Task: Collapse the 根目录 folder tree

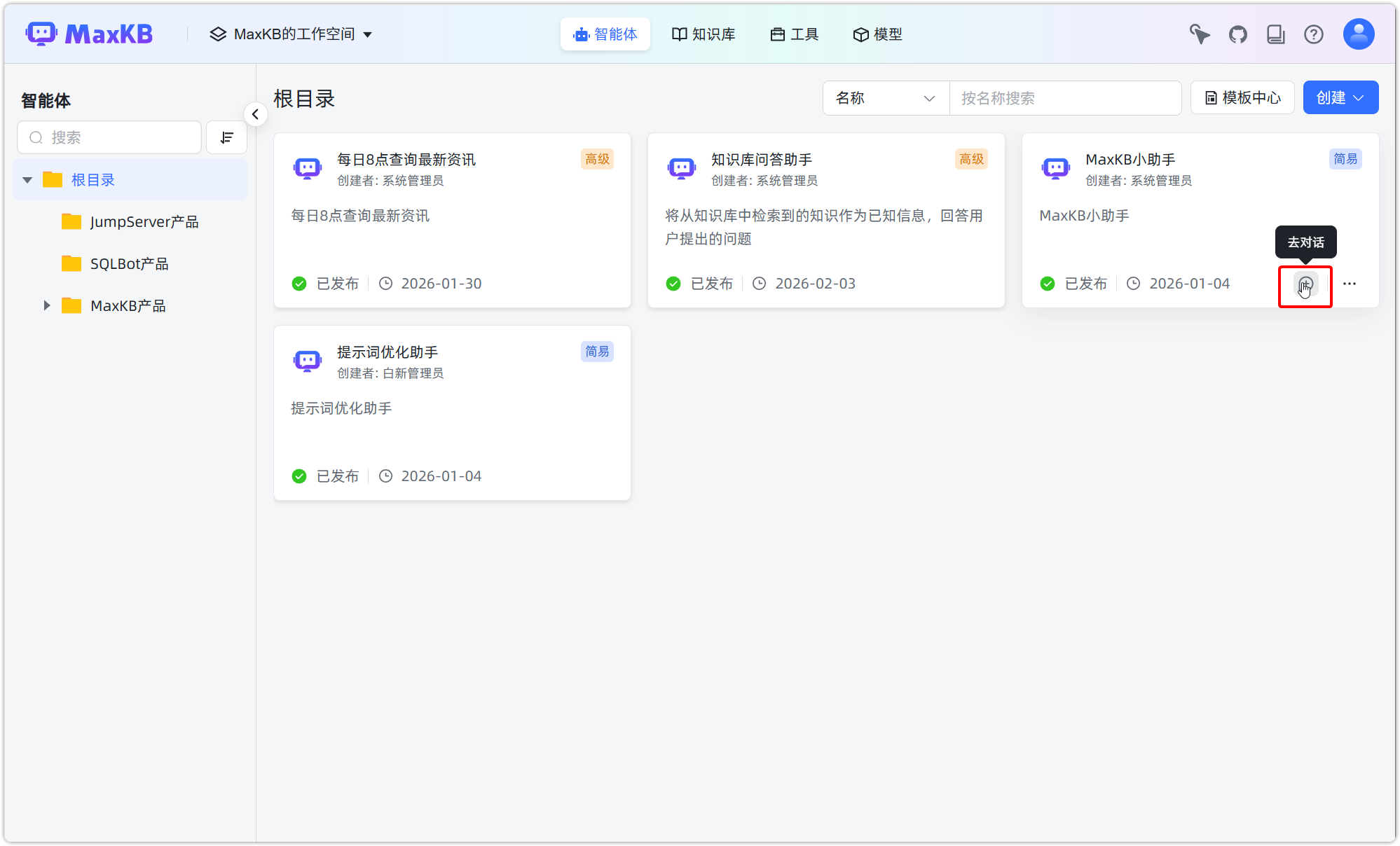Action: [27, 179]
